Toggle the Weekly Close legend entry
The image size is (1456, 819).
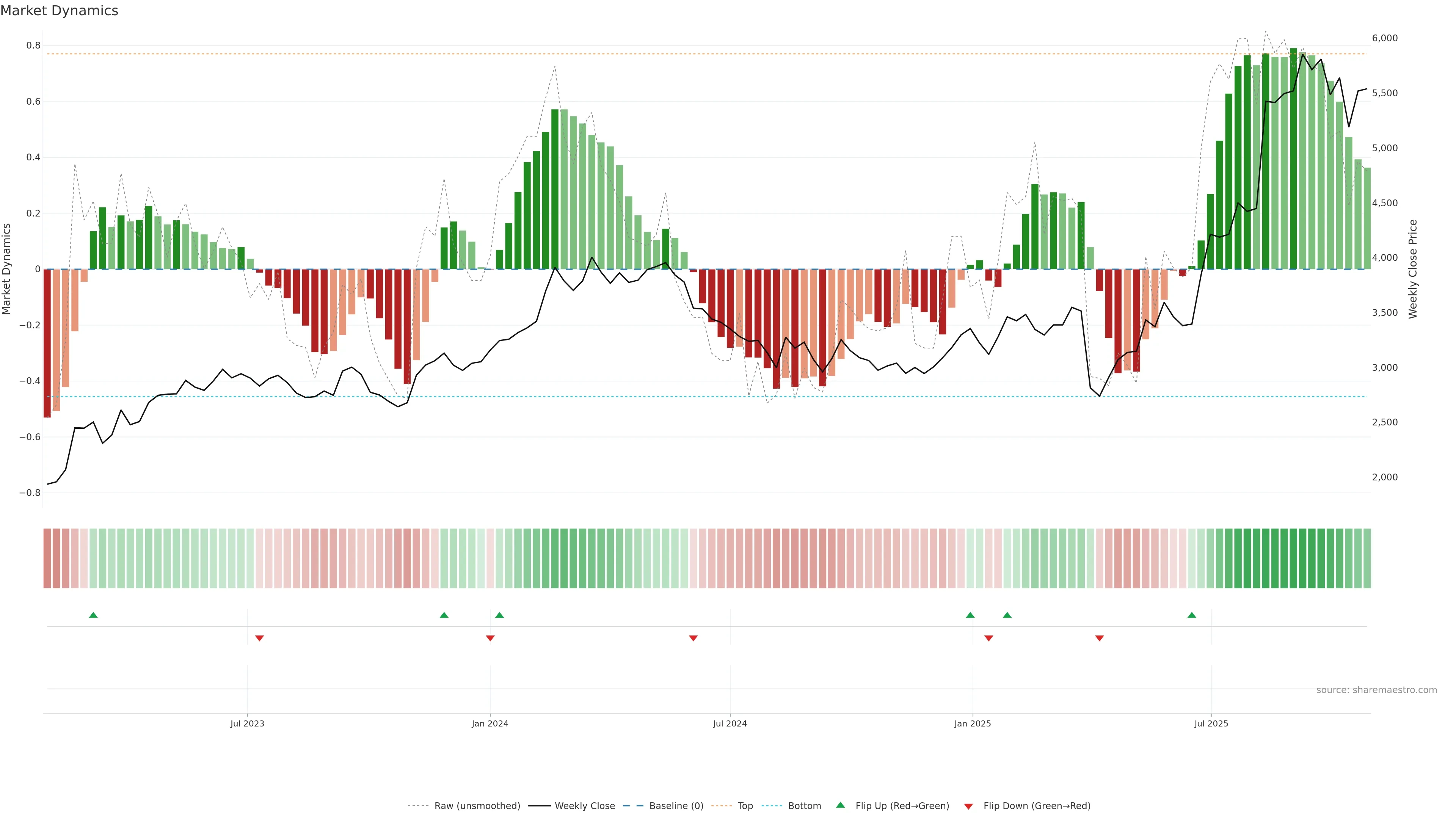[584, 806]
